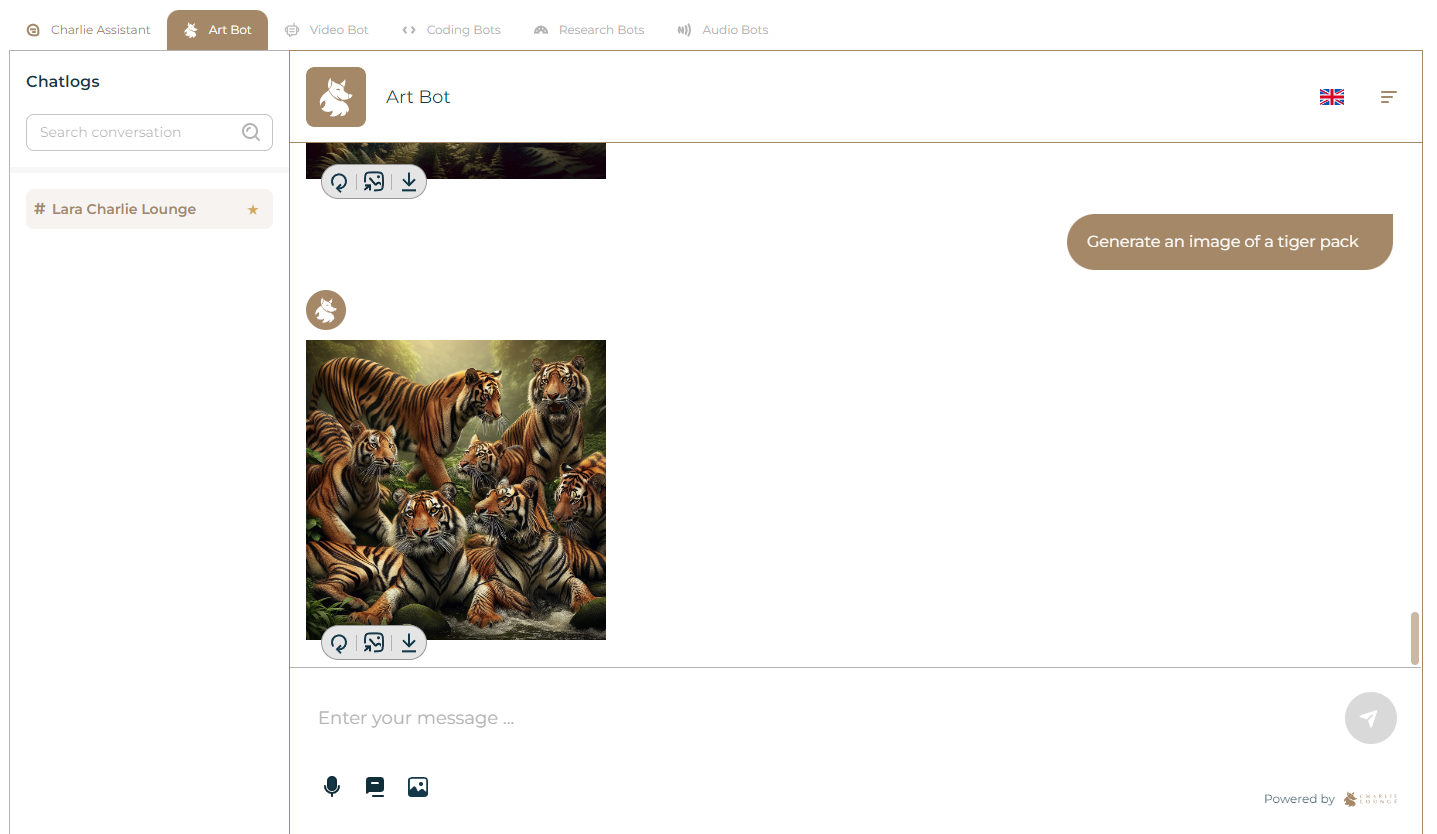Image resolution: width=1437 pixels, height=834 pixels.
Task: Select the Lara Charlie Lounge conversation
Action: 149,209
